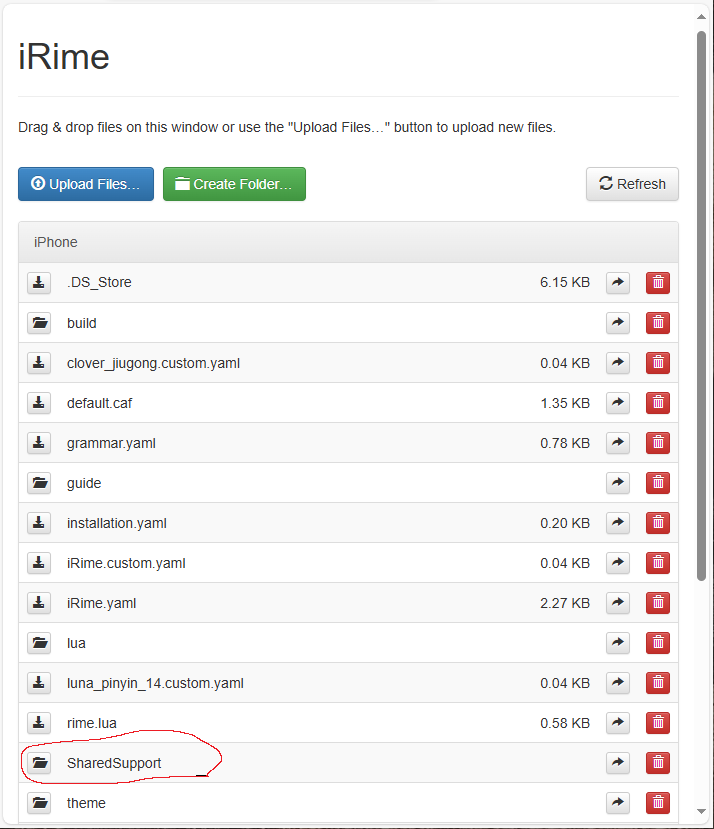The image size is (714, 829).
Task: Click move arrow for SharedSupport folder
Action: (618, 763)
